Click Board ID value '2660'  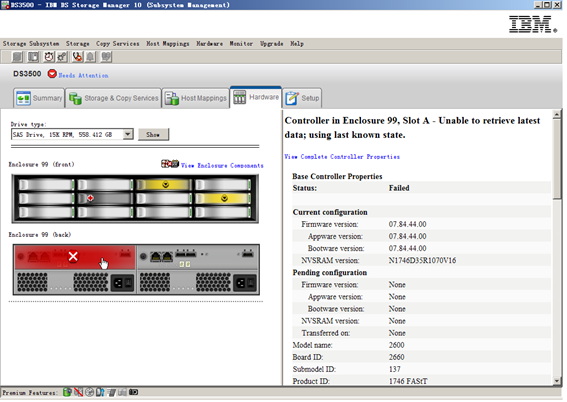[x=396, y=357]
